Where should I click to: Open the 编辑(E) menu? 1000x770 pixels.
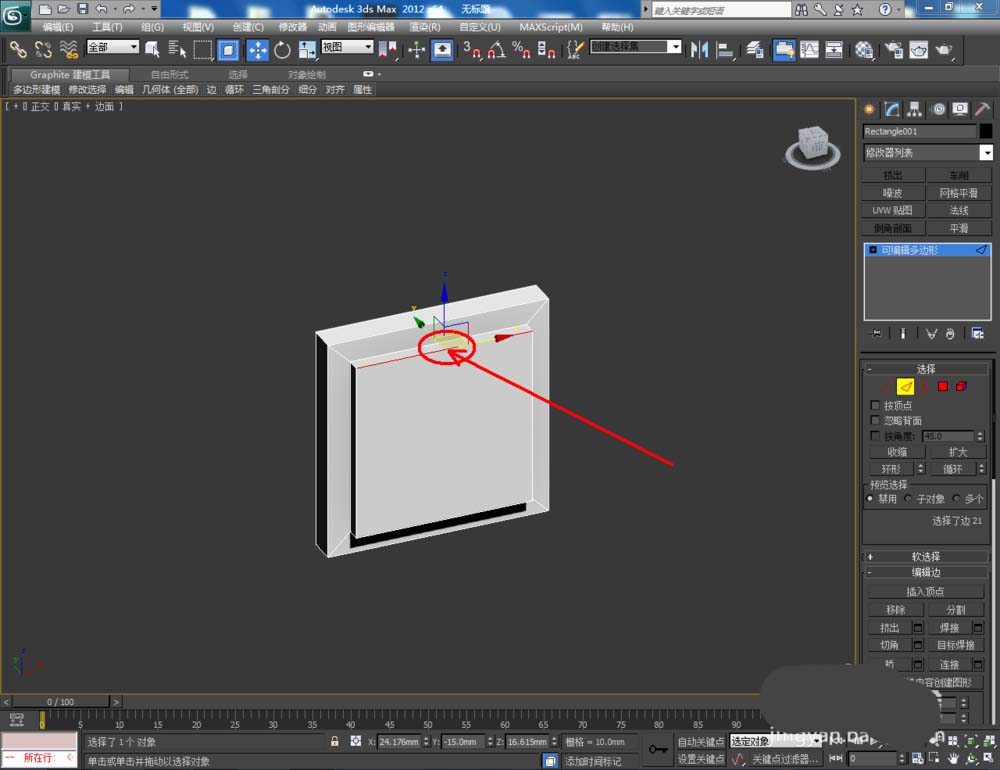tap(57, 27)
